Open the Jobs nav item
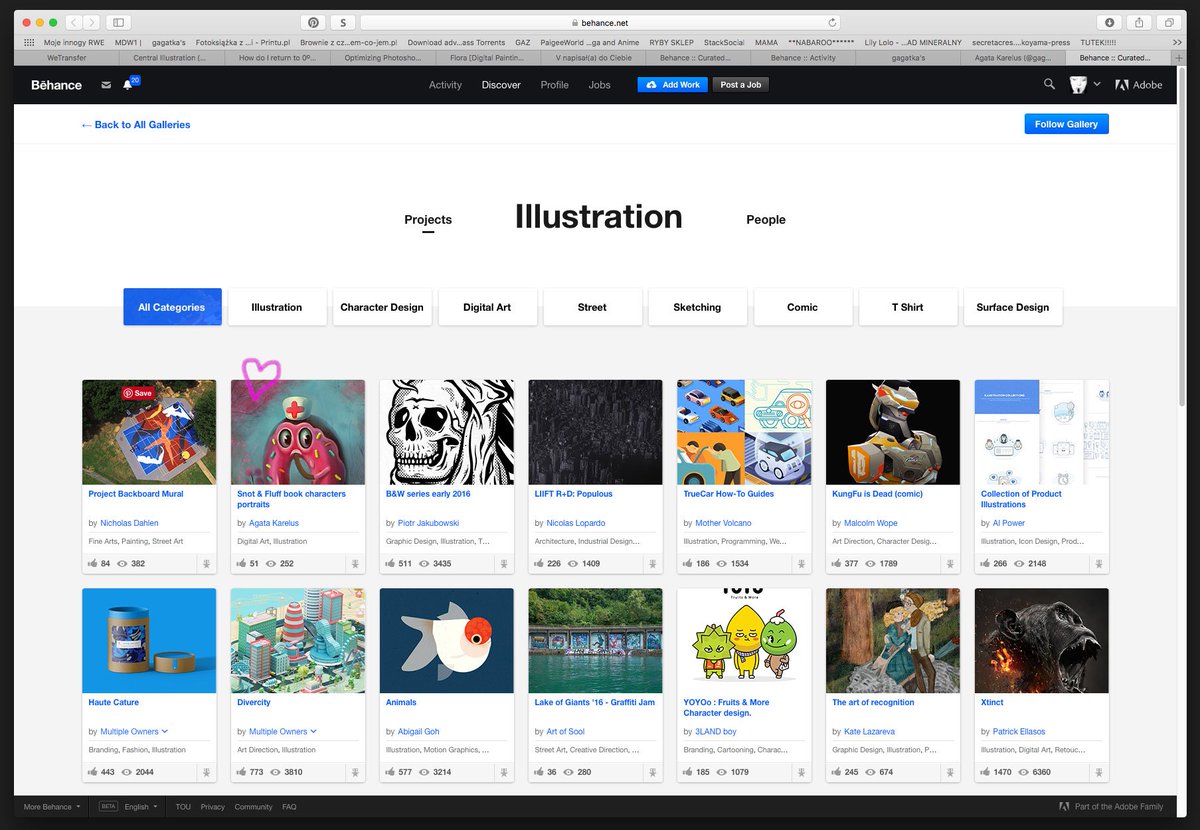Image resolution: width=1200 pixels, height=830 pixels. (x=599, y=85)
